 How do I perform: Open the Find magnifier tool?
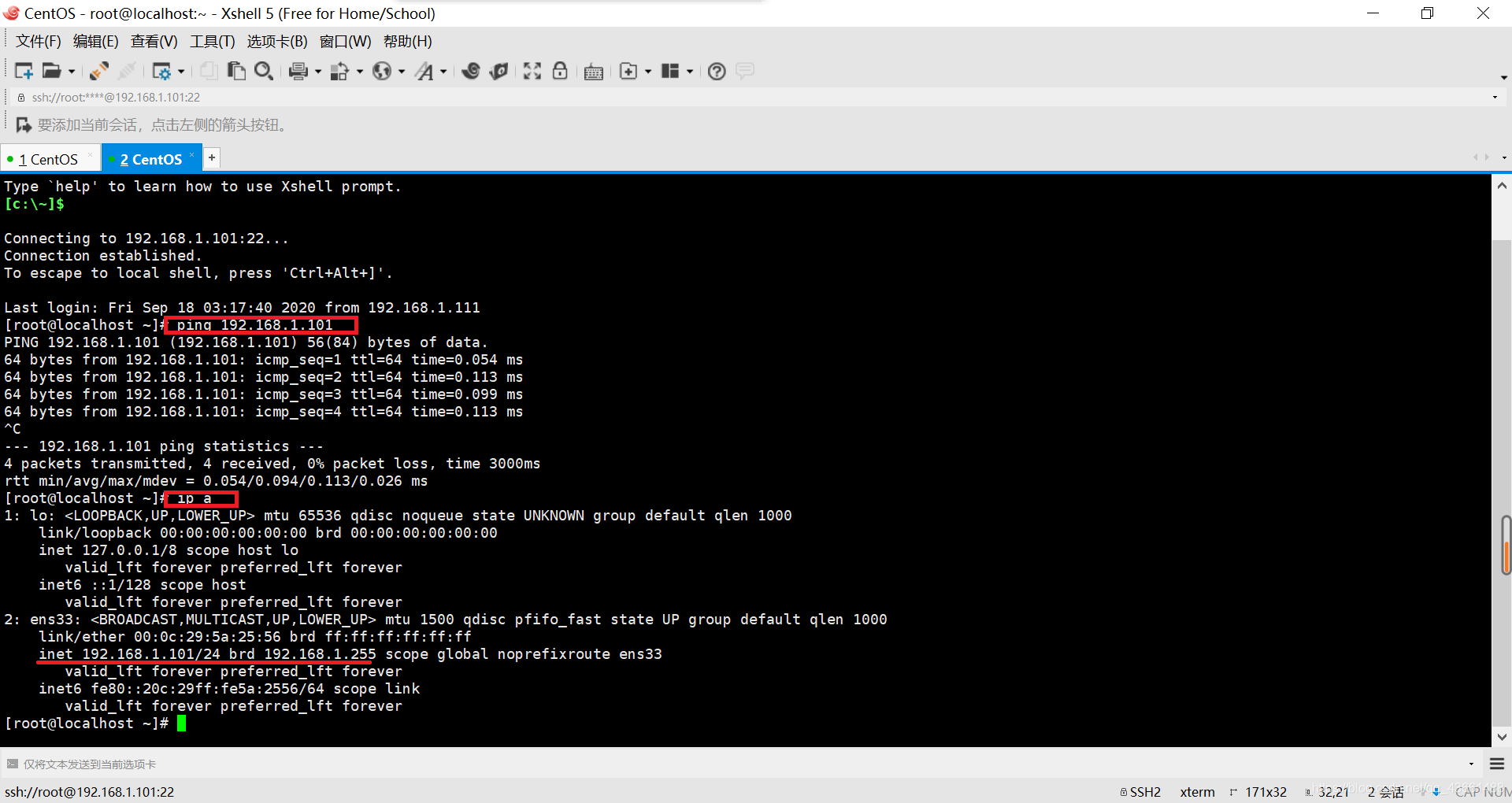point(264,71)
